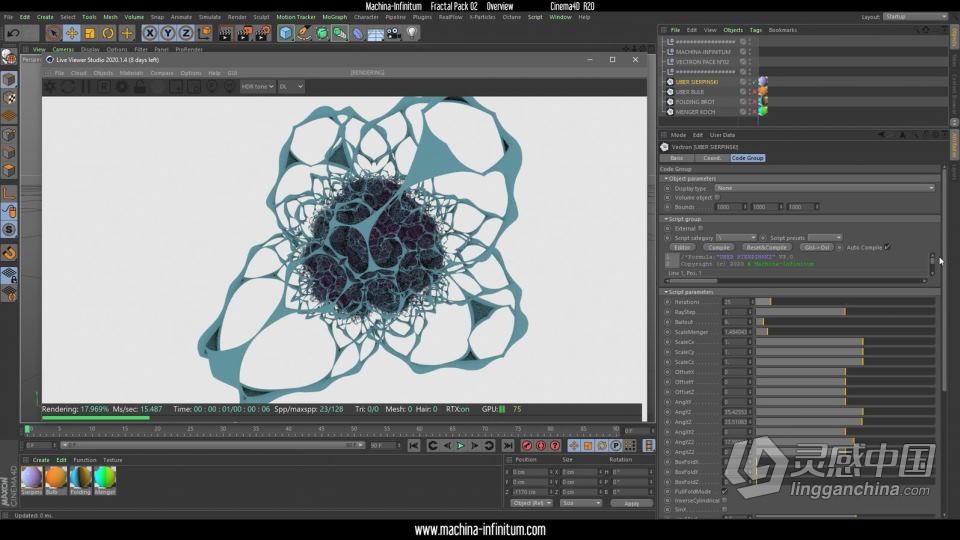Click the Record Active Objects button
This screenshot has width=960, height=540.
tap(527, 446)
